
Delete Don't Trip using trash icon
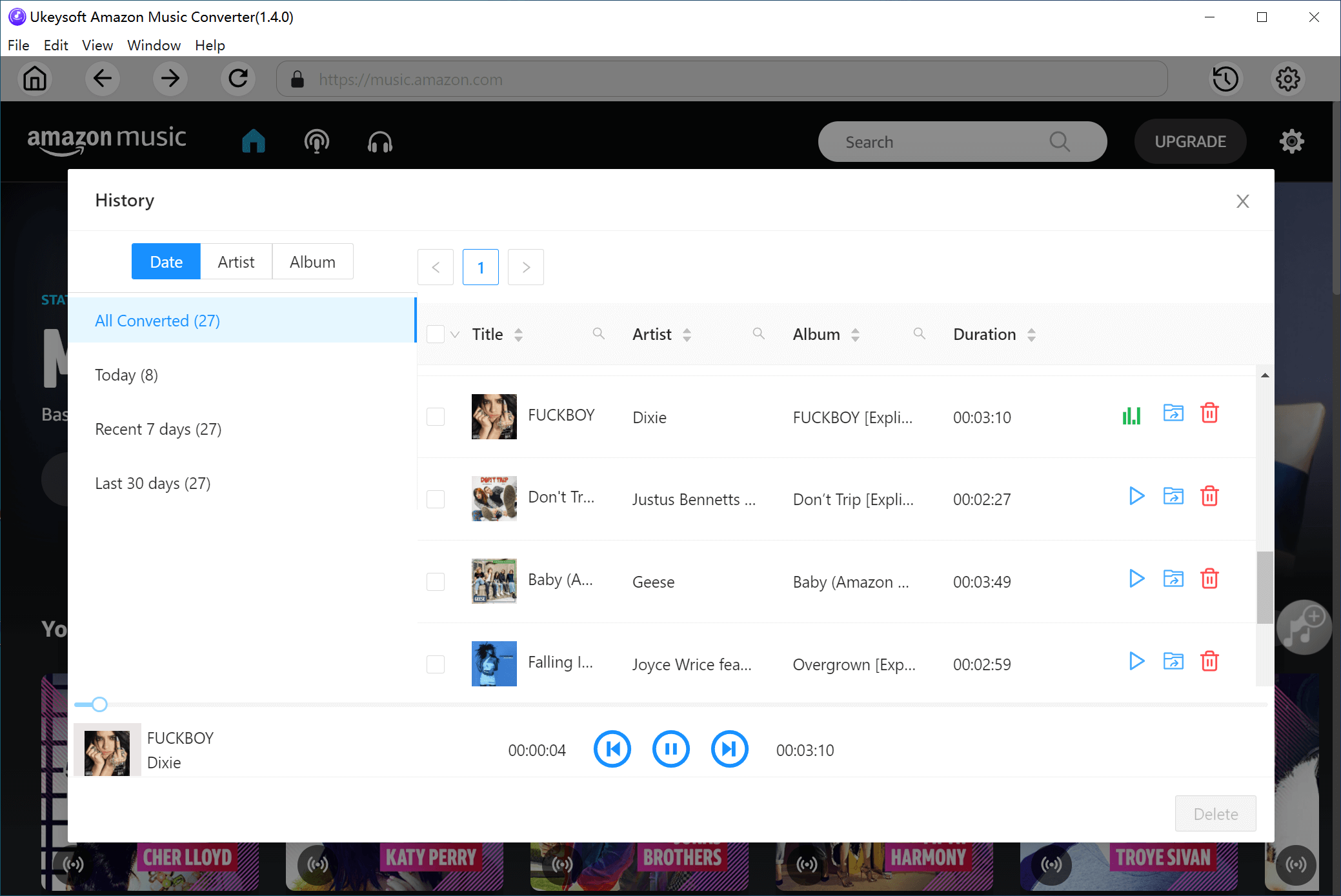tap(1209, 496)
